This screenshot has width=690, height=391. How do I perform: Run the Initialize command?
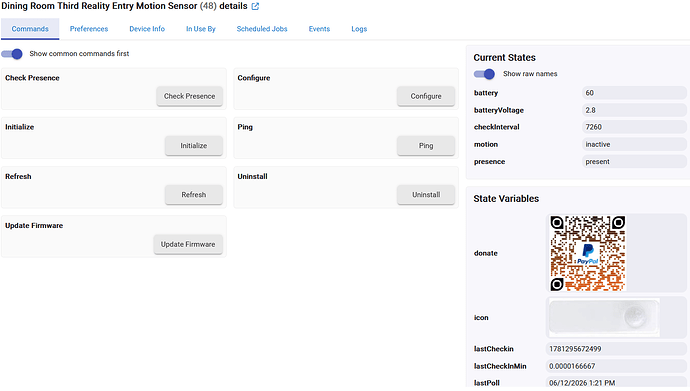point(194,146)
